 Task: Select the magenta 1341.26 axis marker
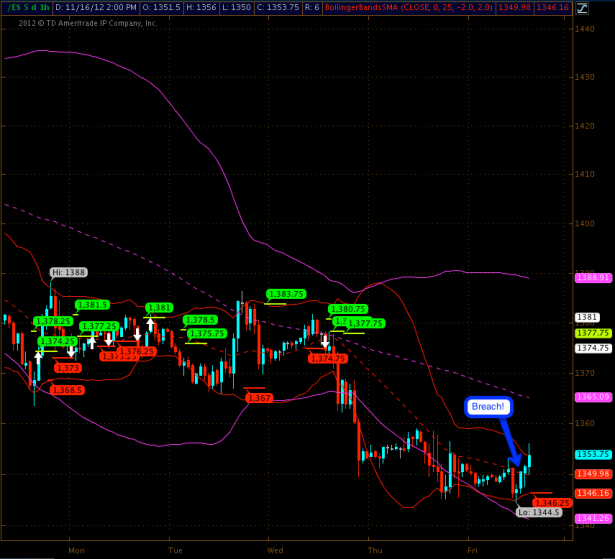click(x=593, y=518)
